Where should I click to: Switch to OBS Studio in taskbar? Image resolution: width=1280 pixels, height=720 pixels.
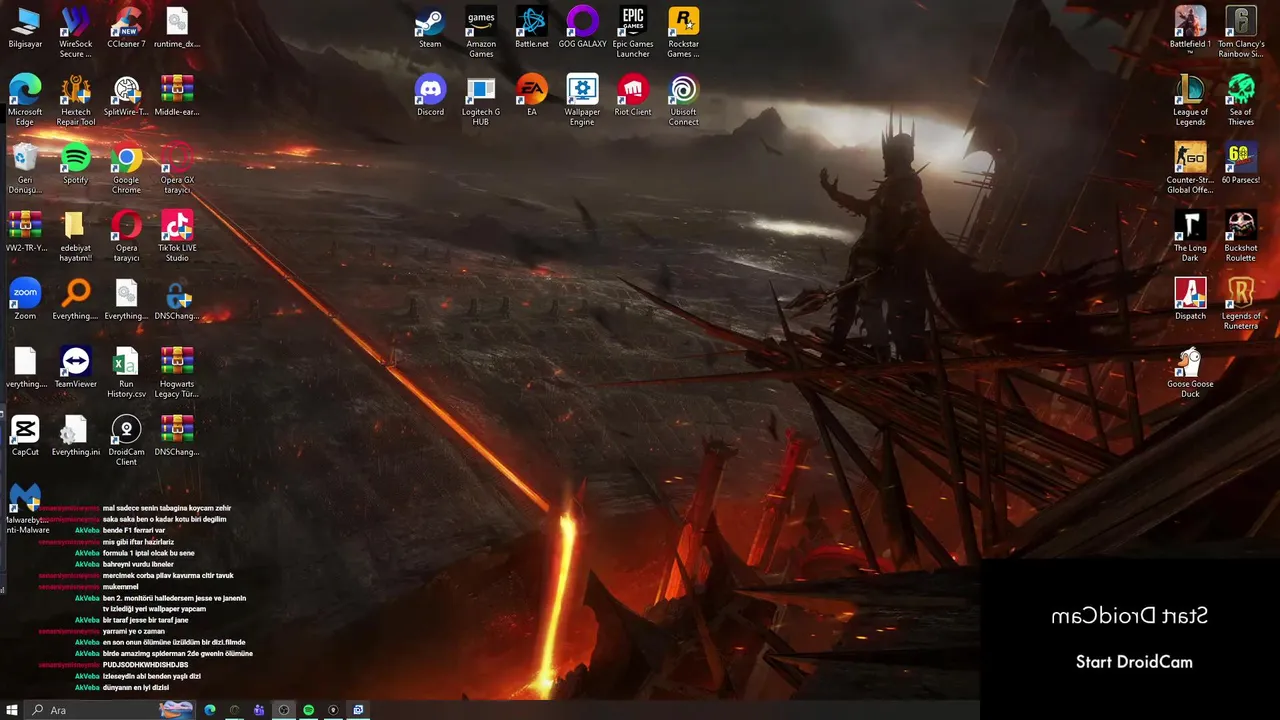pyautogui.click(x=284, y=710)
